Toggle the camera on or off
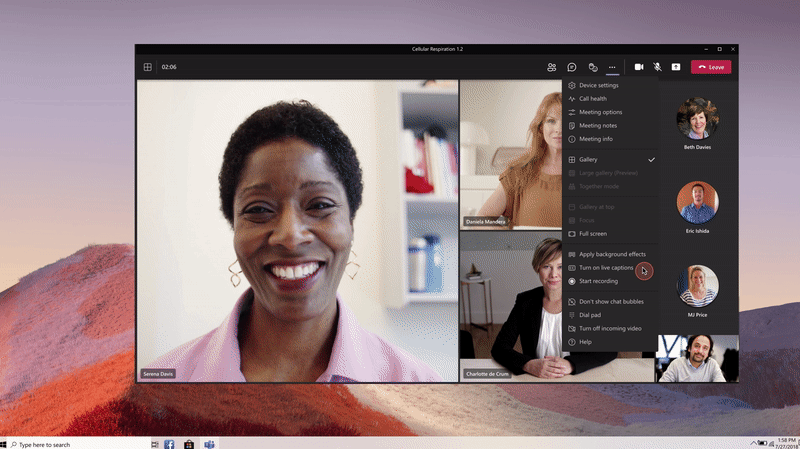The image size is (800, 449). coord(639,67)
